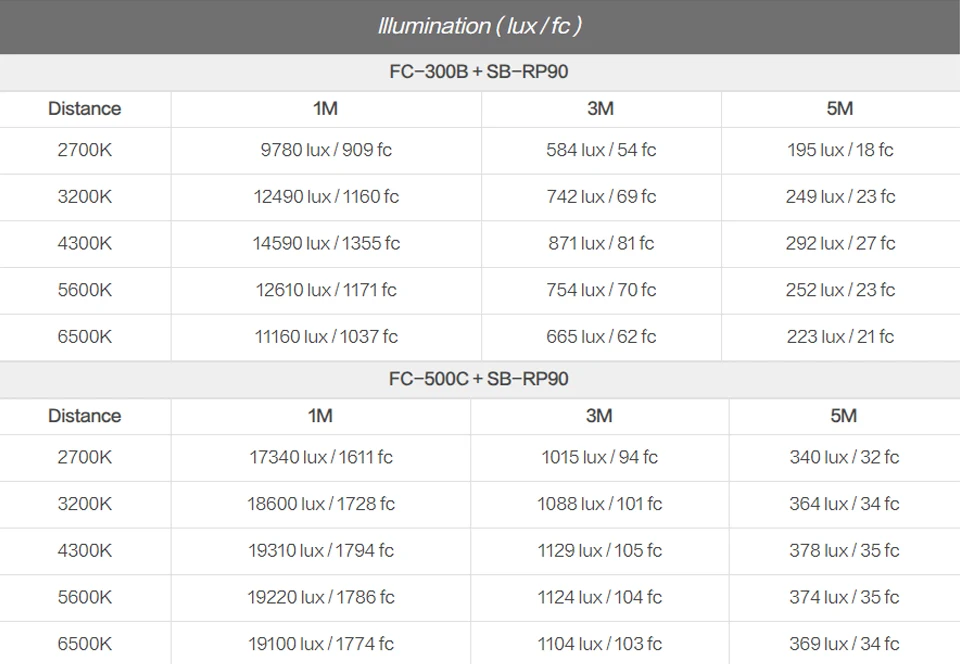Click 'Distance' header in FC-300B table
The width and height of the screenshot is (960, 666).
(84, 109)
